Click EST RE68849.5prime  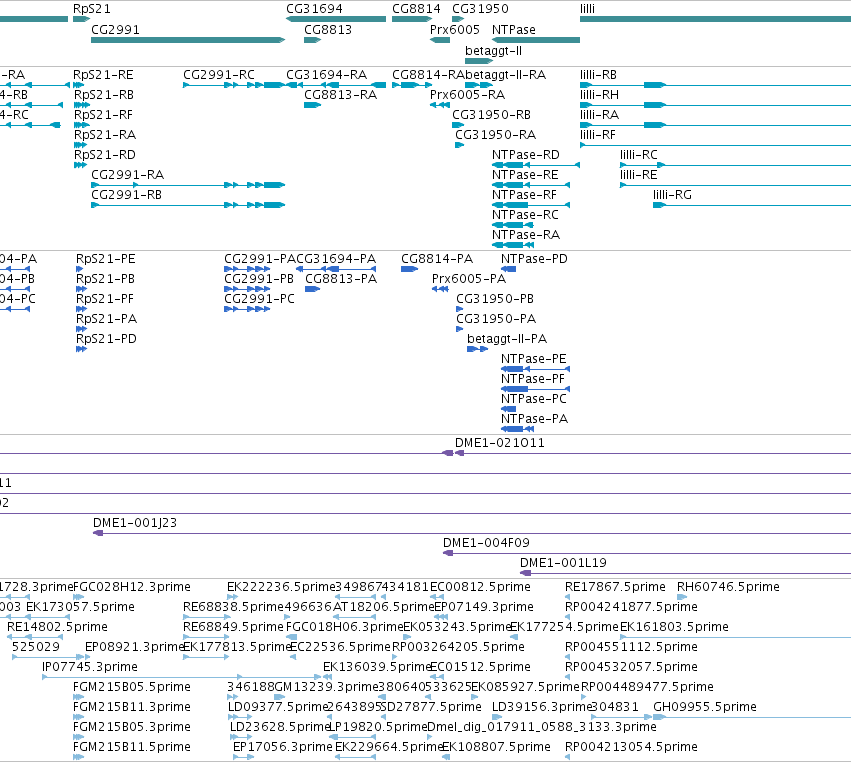point(233,627)
